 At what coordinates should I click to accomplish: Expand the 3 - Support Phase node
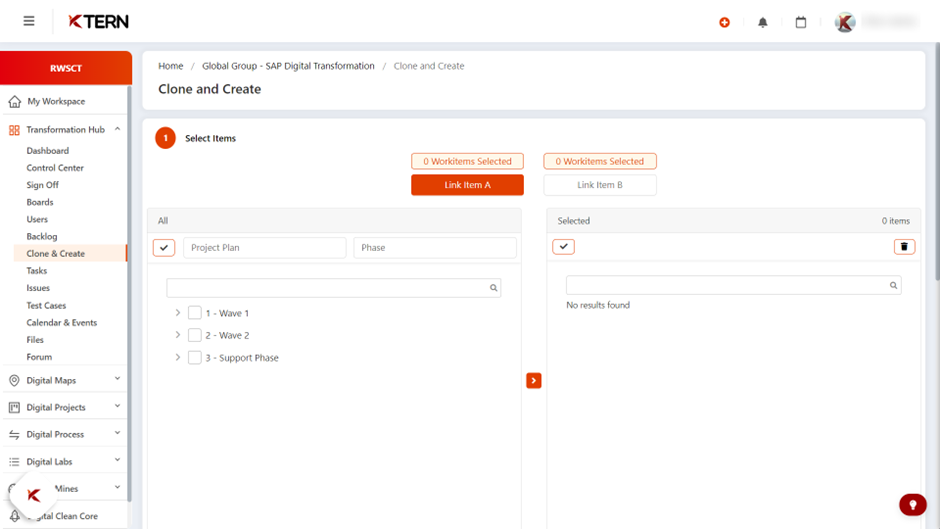[x=177, y=357]
